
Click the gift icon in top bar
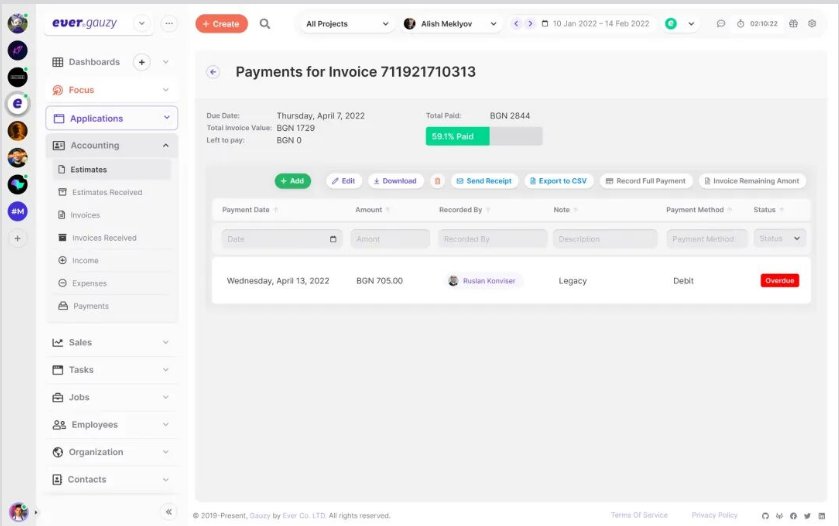[793, 23]
